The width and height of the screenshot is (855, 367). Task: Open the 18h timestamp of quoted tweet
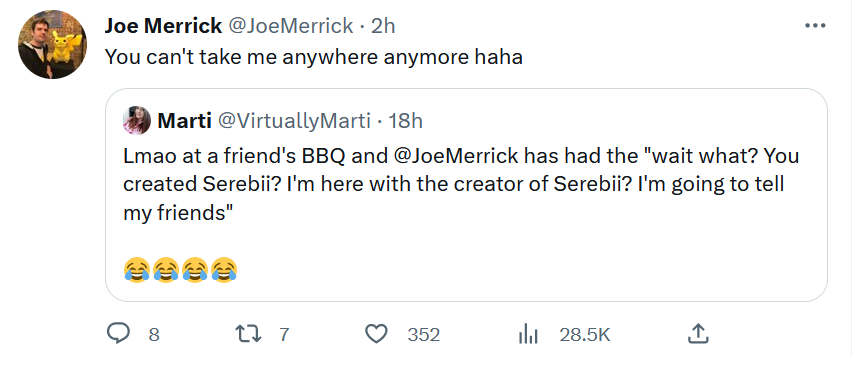[x=405, y=121]
